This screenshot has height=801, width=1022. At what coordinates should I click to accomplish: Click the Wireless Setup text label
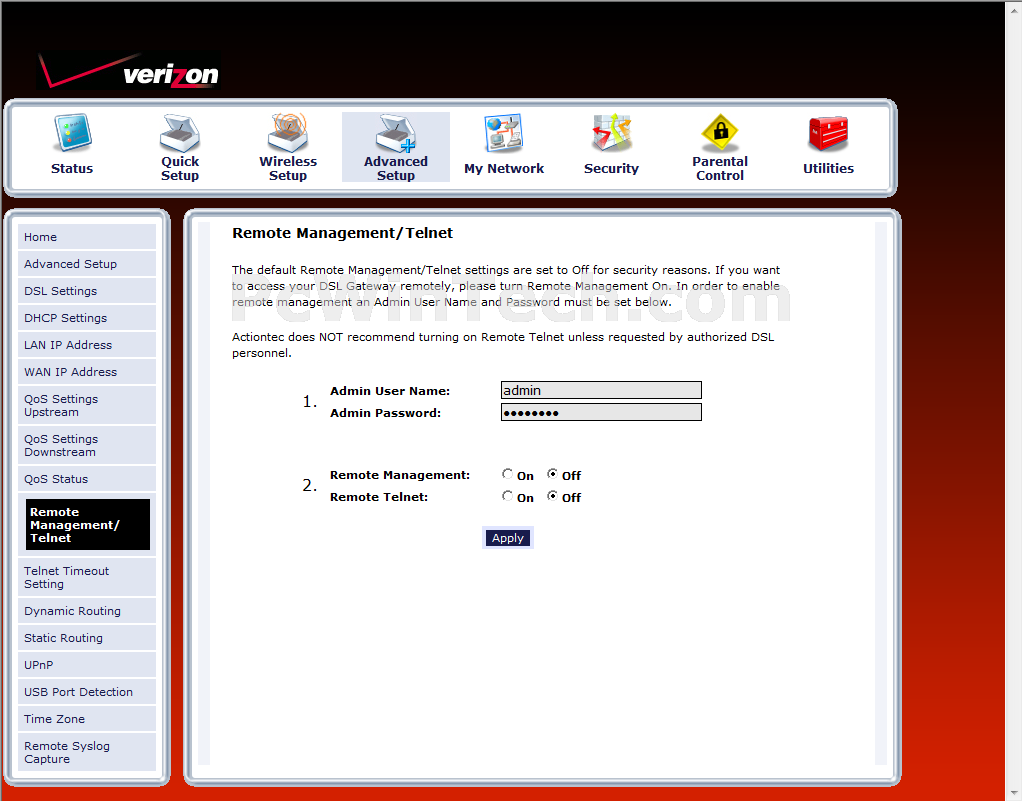click(288, 168)
